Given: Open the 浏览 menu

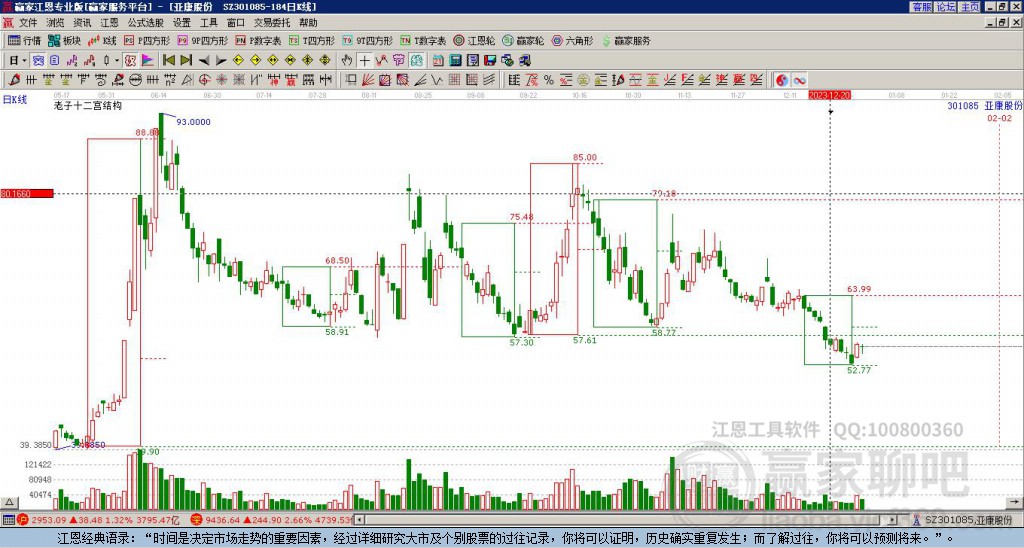Looking at the screenshot, I should (x=55, y=23).
